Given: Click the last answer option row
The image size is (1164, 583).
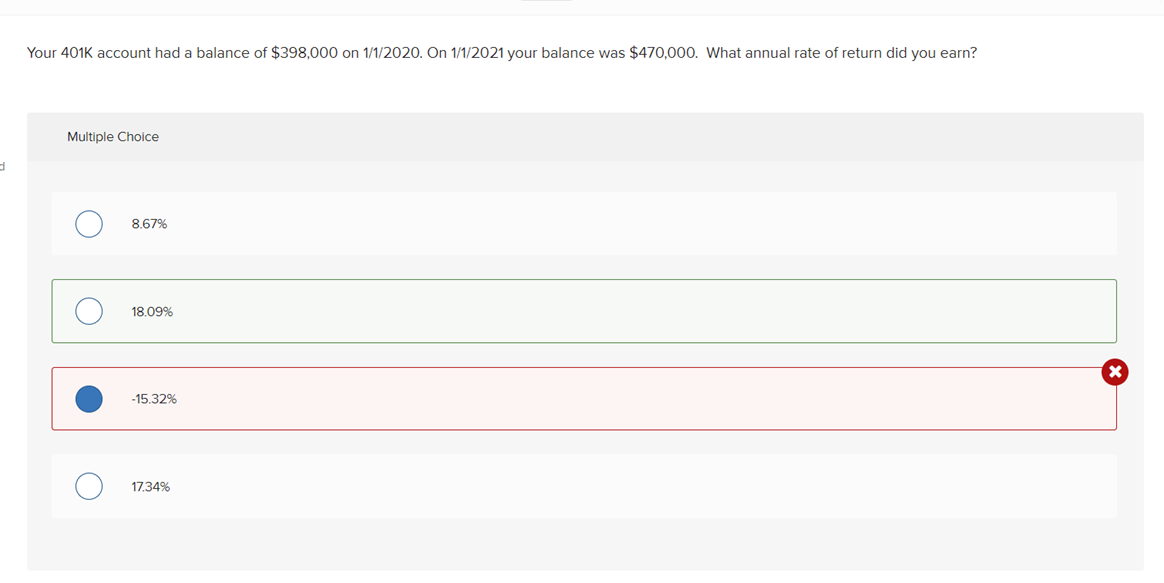Looking at the screenshot, I should tap(584, 486).
